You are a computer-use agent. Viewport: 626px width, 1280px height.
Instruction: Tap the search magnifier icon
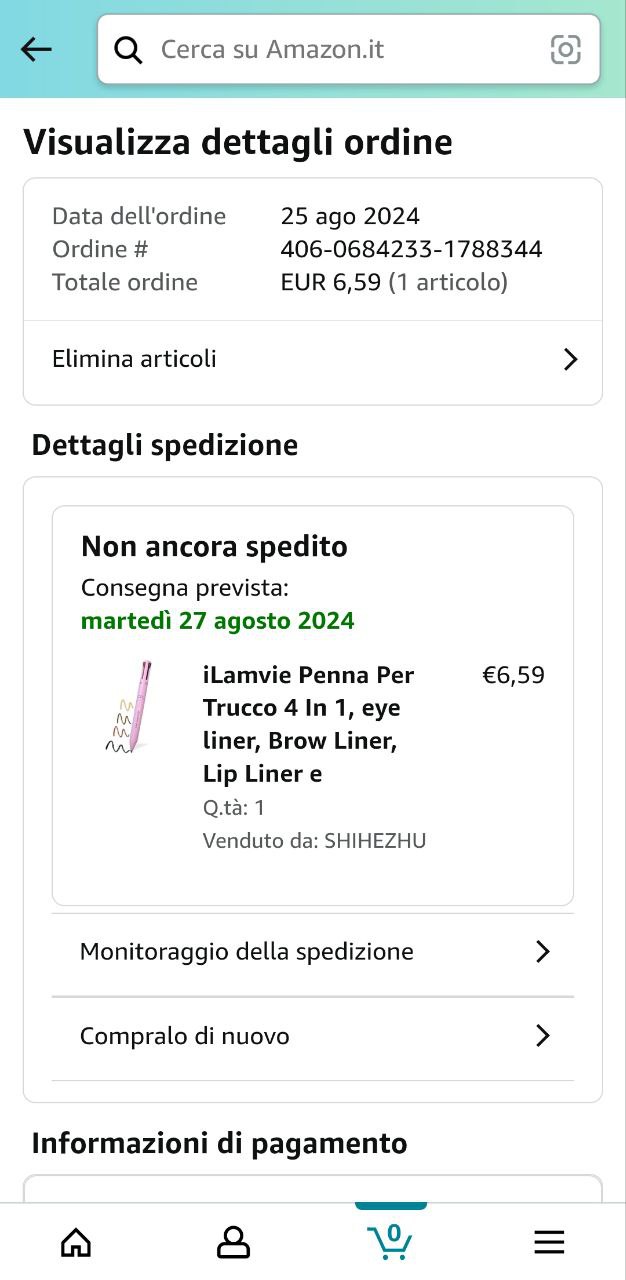click(129, 49)
